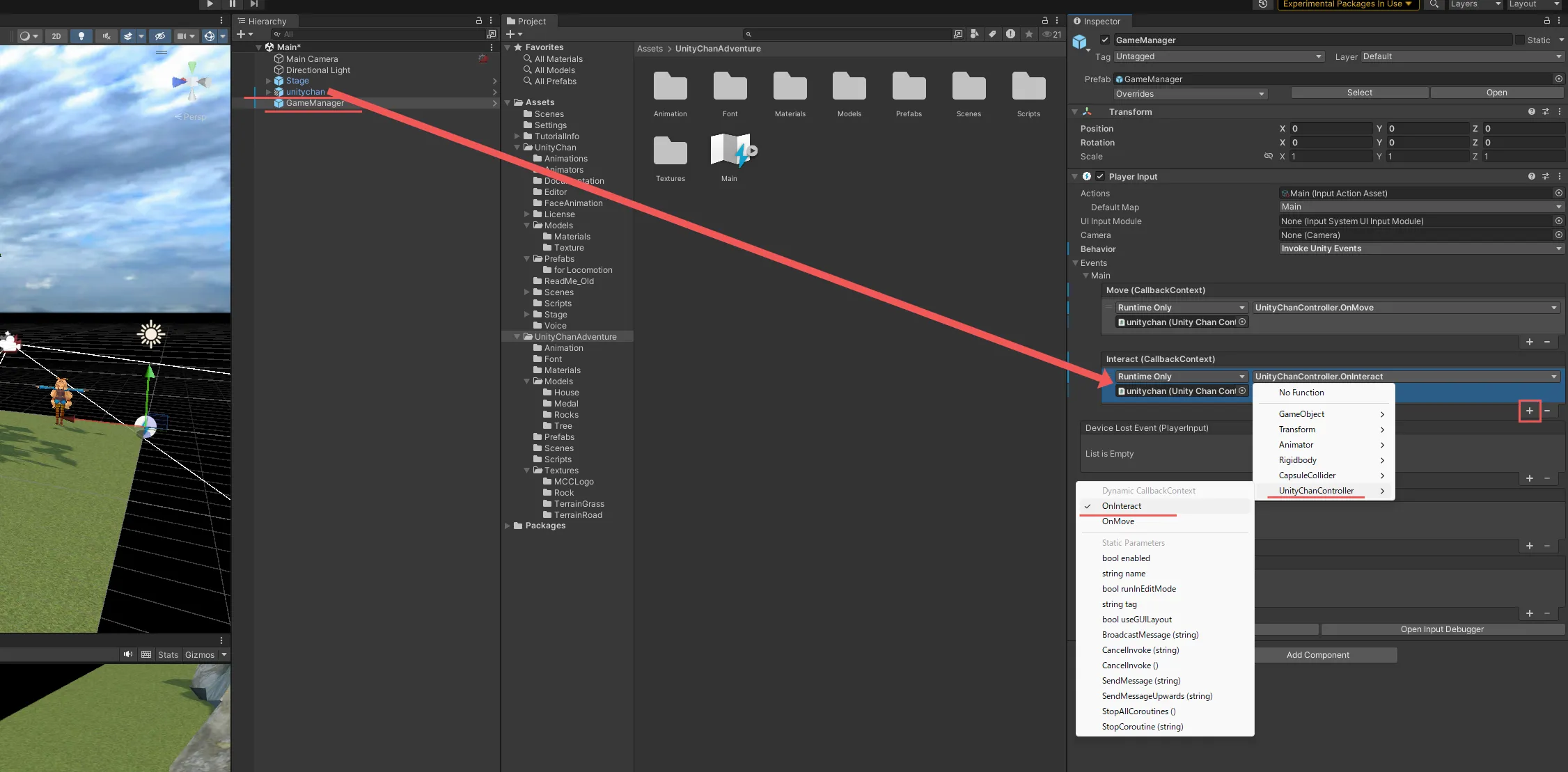Select UnityChanController submenu entry
The width and height of the screenshot is (1568, 772).
1316,491
